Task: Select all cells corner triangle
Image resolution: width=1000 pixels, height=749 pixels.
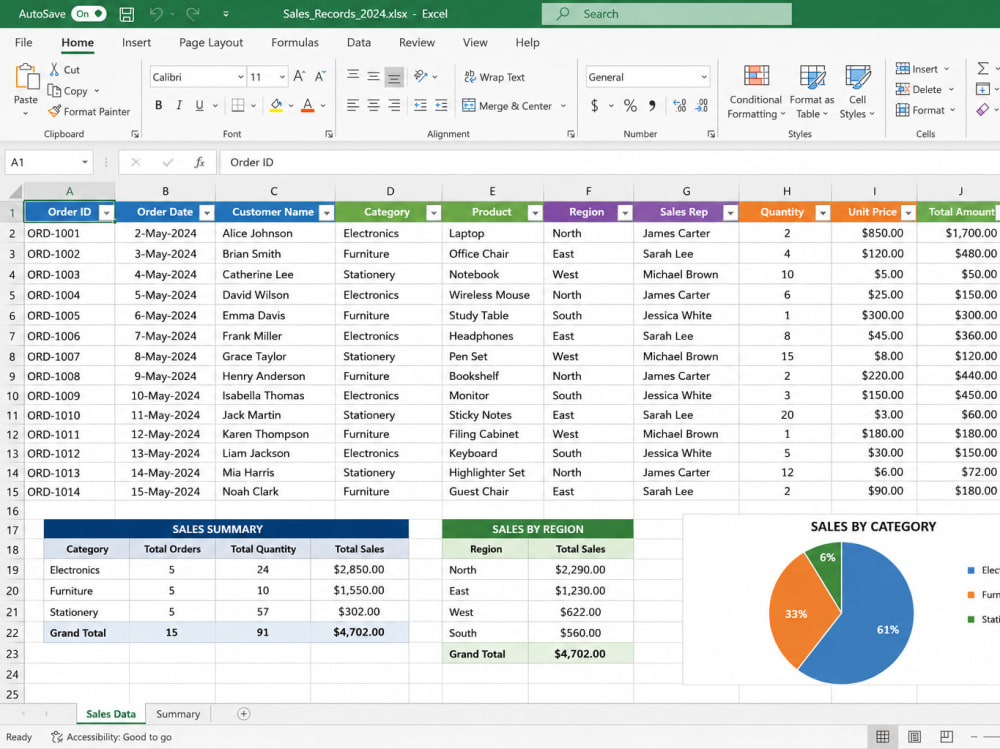Action: pos(15,191)
